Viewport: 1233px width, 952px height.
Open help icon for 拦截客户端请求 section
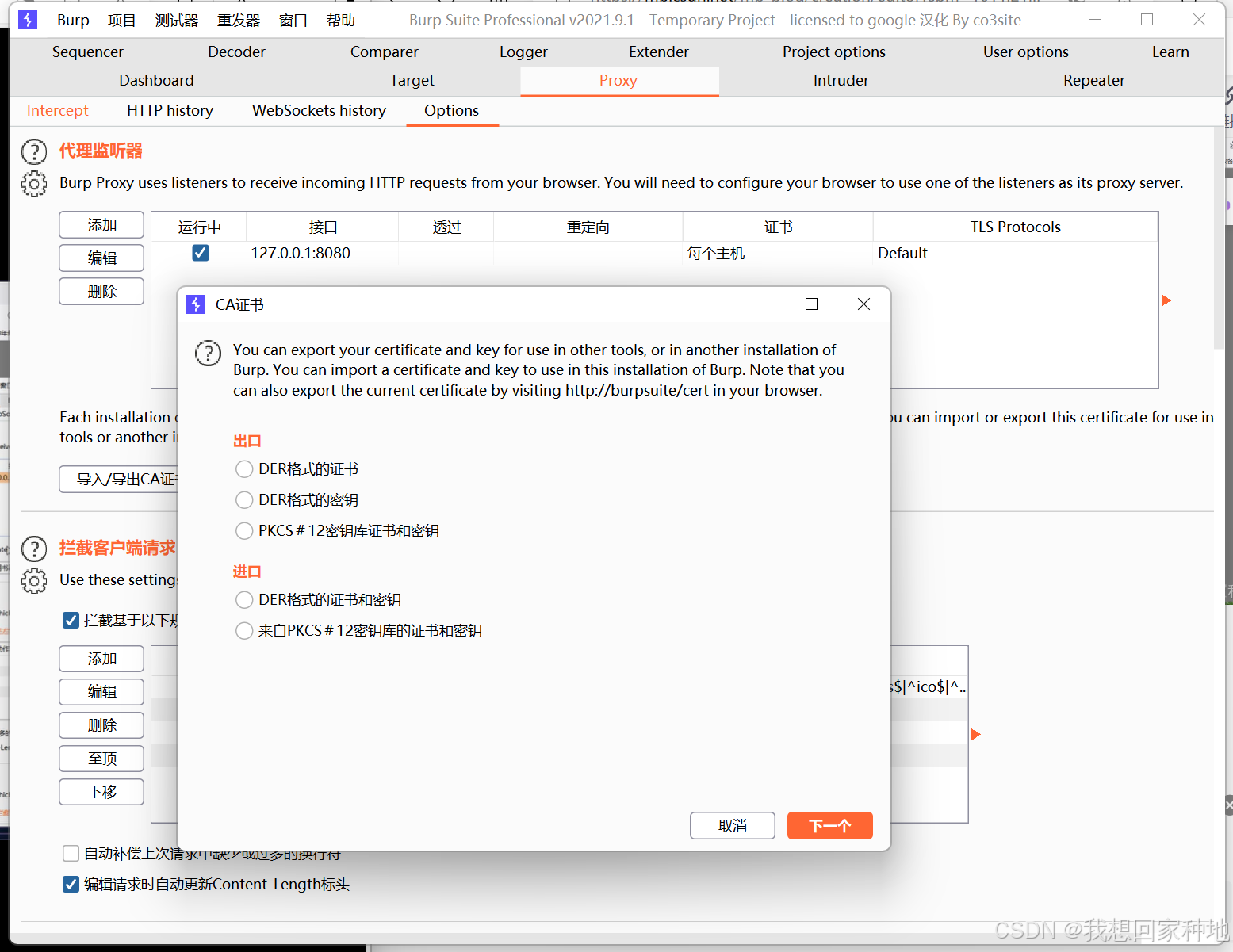coord(33,549)
